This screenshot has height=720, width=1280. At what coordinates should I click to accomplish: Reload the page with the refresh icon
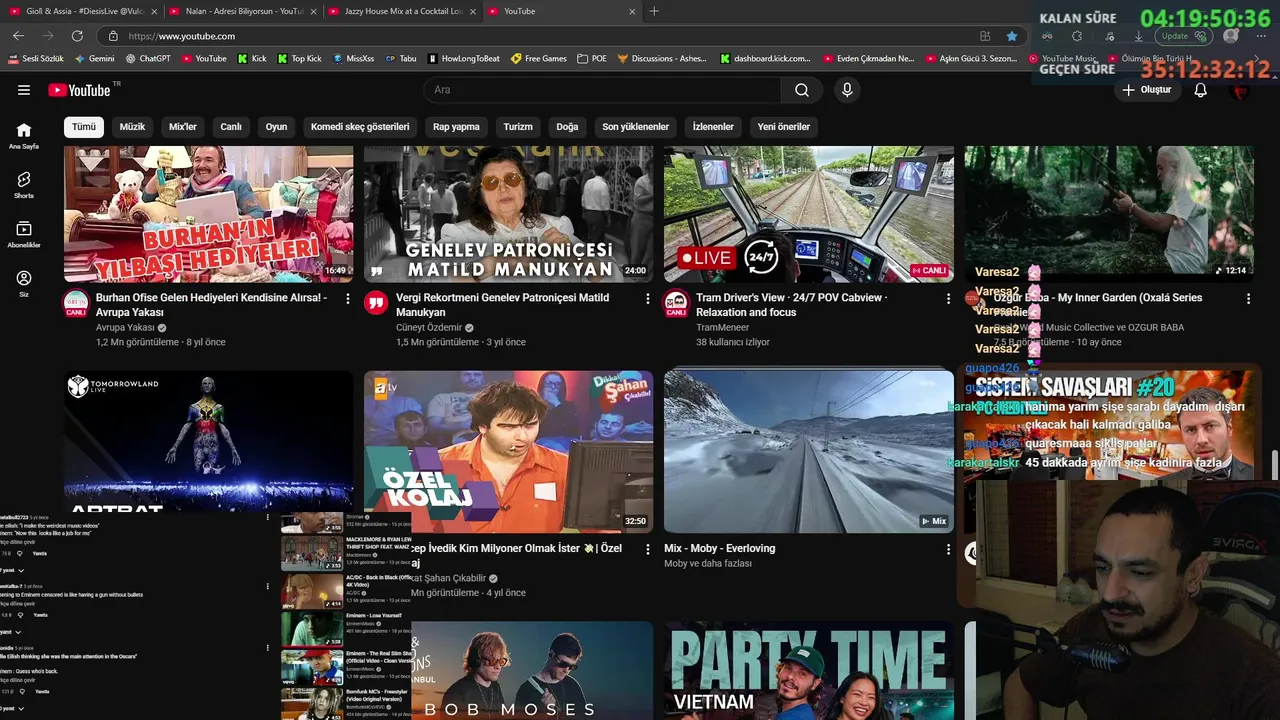pyautogui.click(x=77, y=36)
